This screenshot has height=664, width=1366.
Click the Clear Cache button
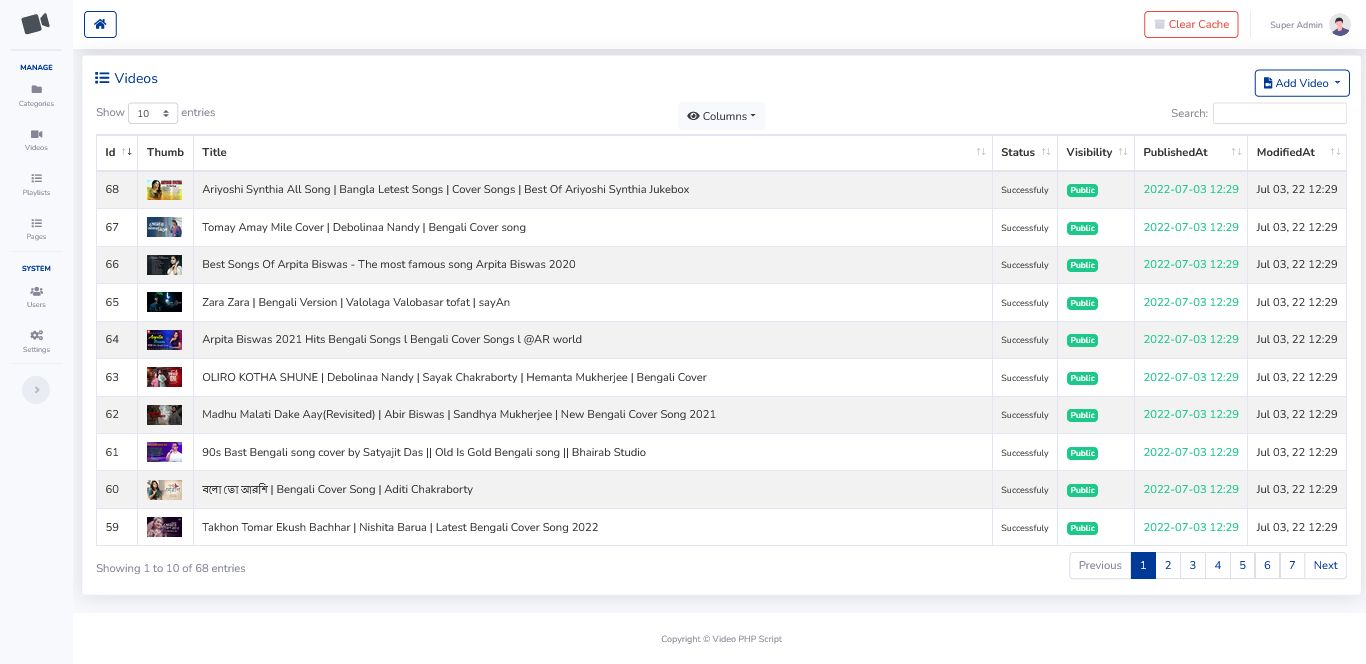click(x=1190, y=25)
